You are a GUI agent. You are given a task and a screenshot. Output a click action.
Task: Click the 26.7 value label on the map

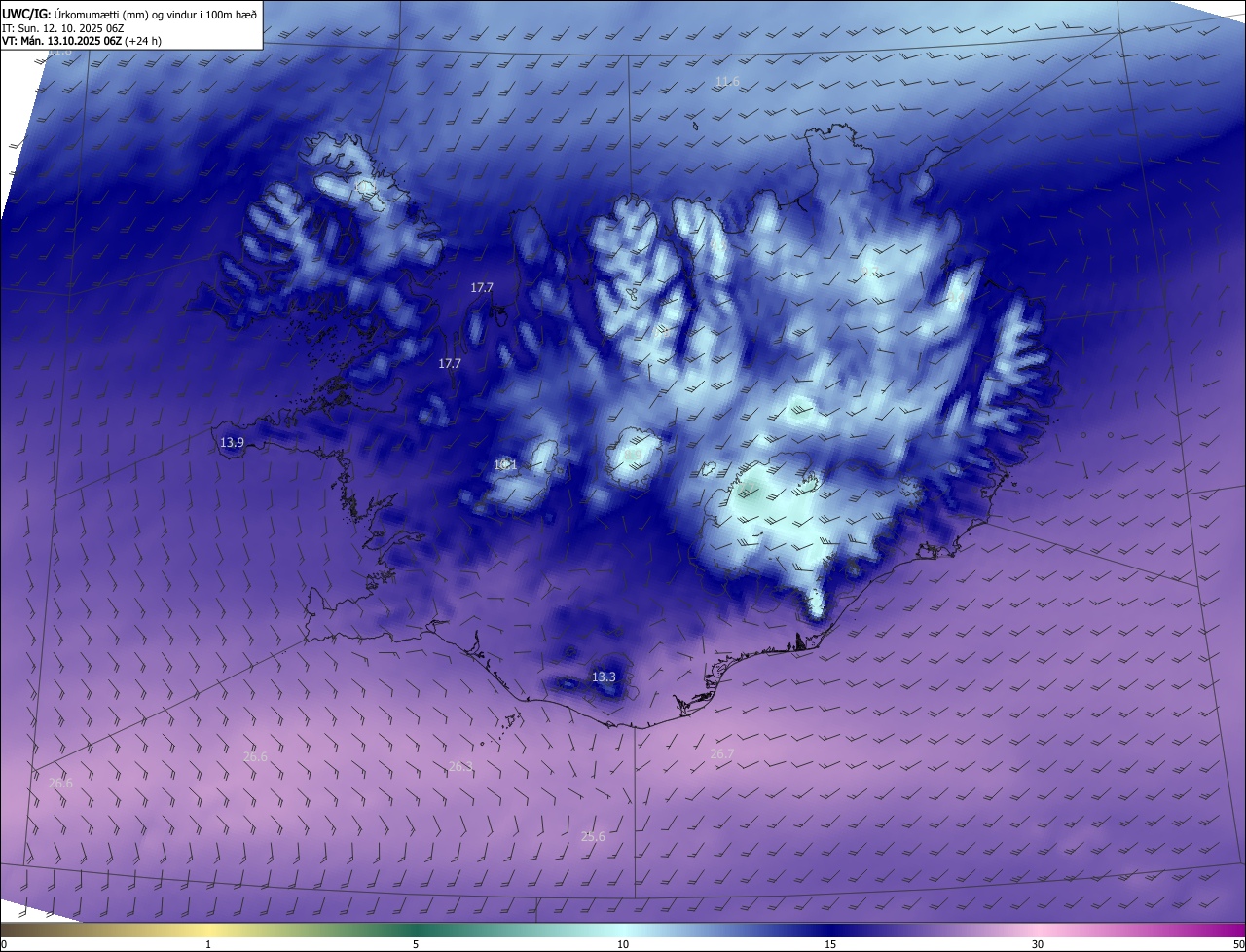[722, 754]
